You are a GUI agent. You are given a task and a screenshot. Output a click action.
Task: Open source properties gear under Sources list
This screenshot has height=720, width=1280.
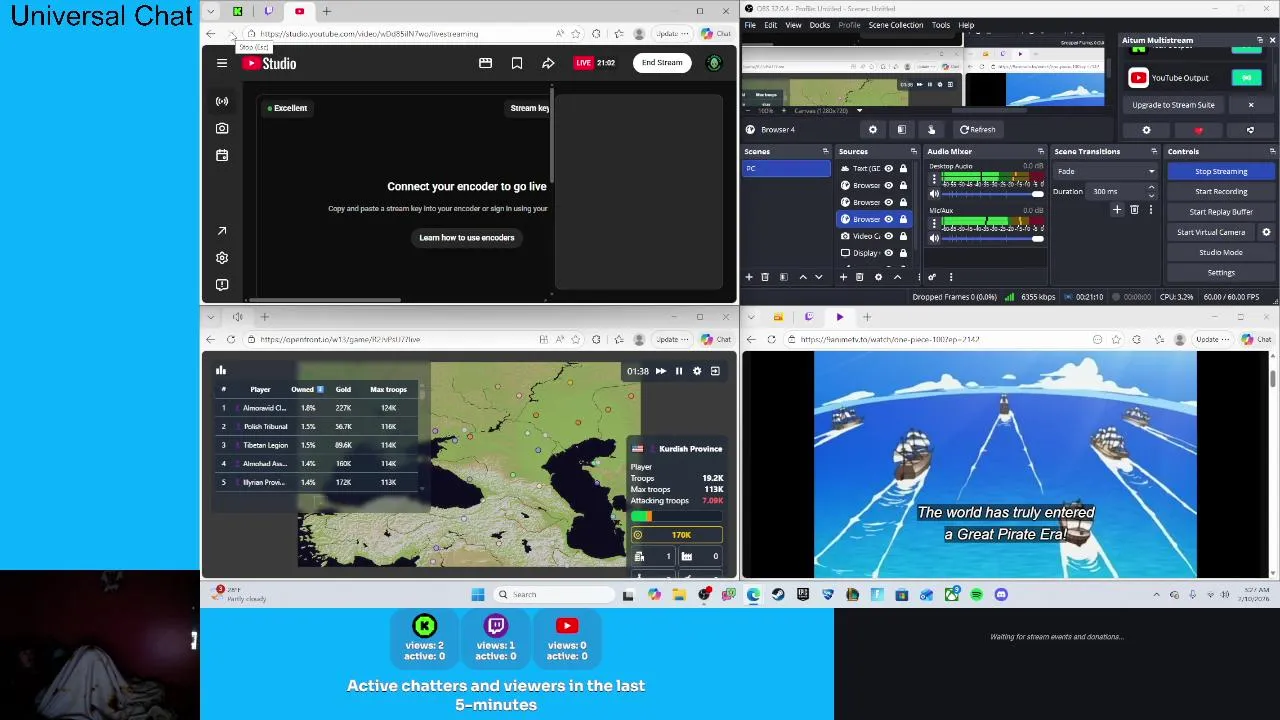(x=878, y=277)
